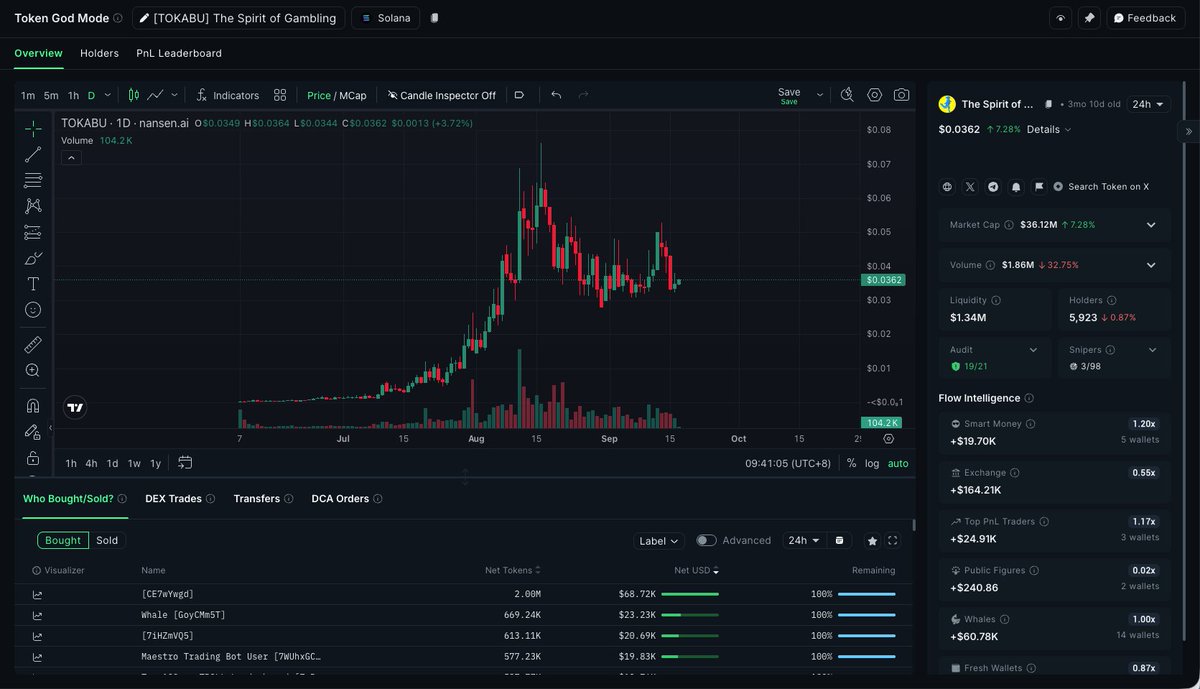
Task: Select the crosshair cursor tool
Action: pos(33,128)
